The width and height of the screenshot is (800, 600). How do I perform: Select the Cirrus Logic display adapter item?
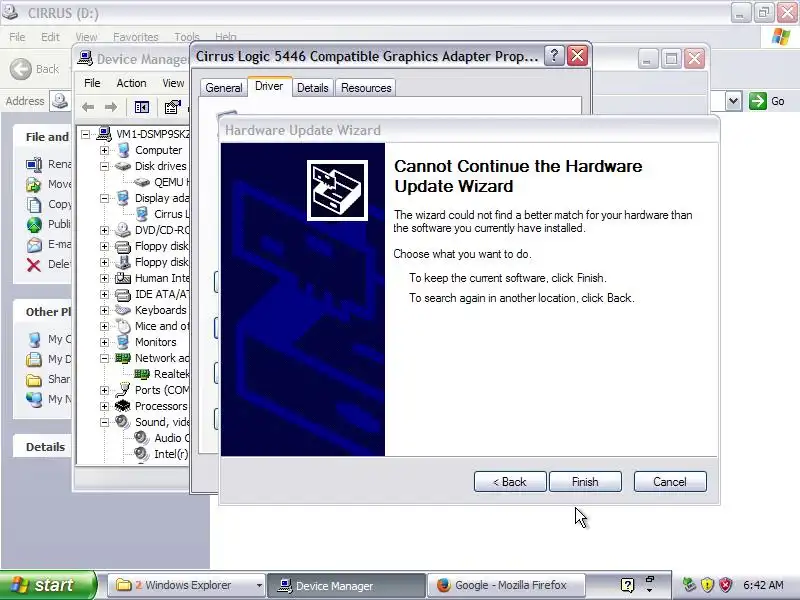(x=171, y=214)
